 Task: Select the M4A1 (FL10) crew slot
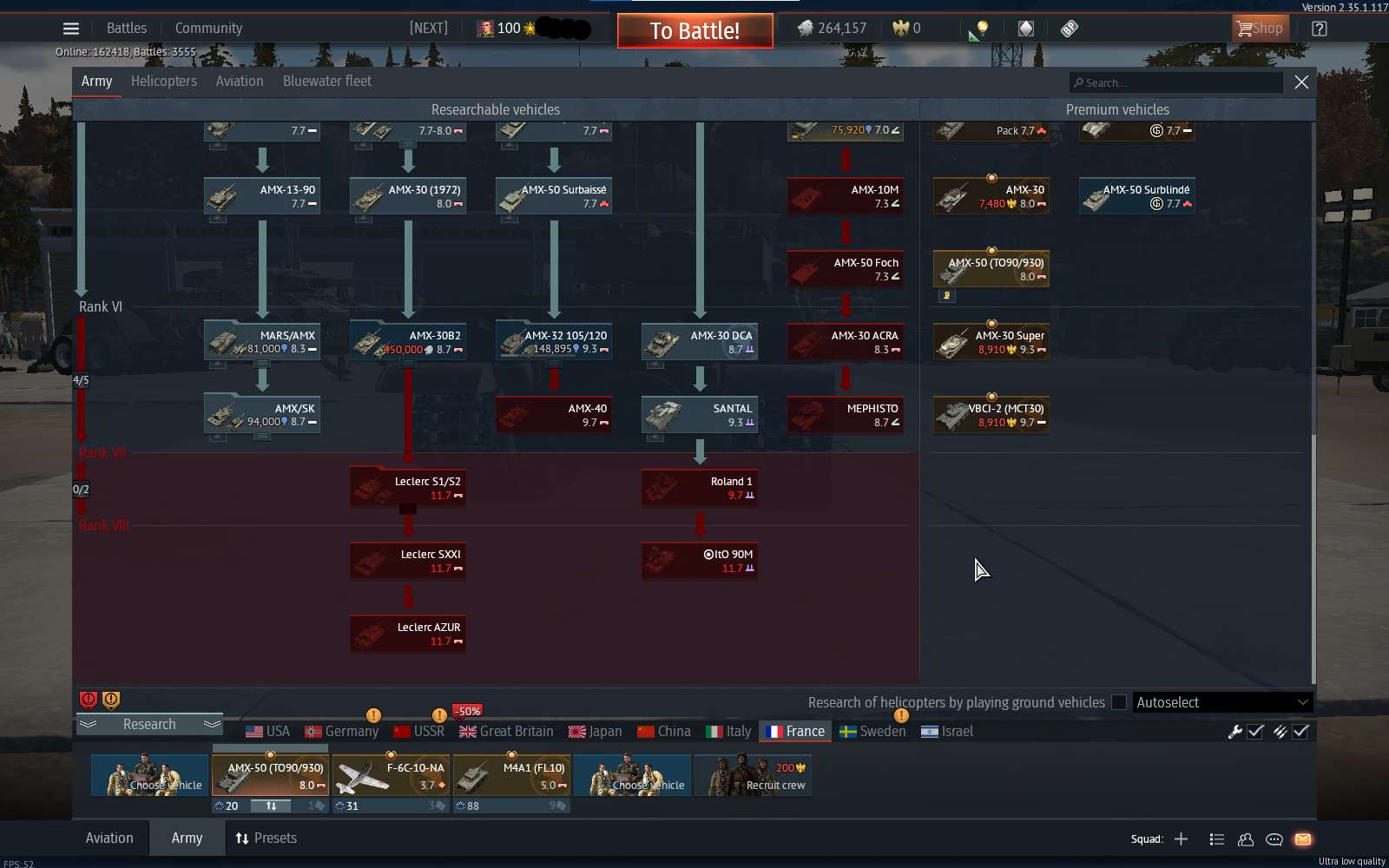[x=511, y=775]
